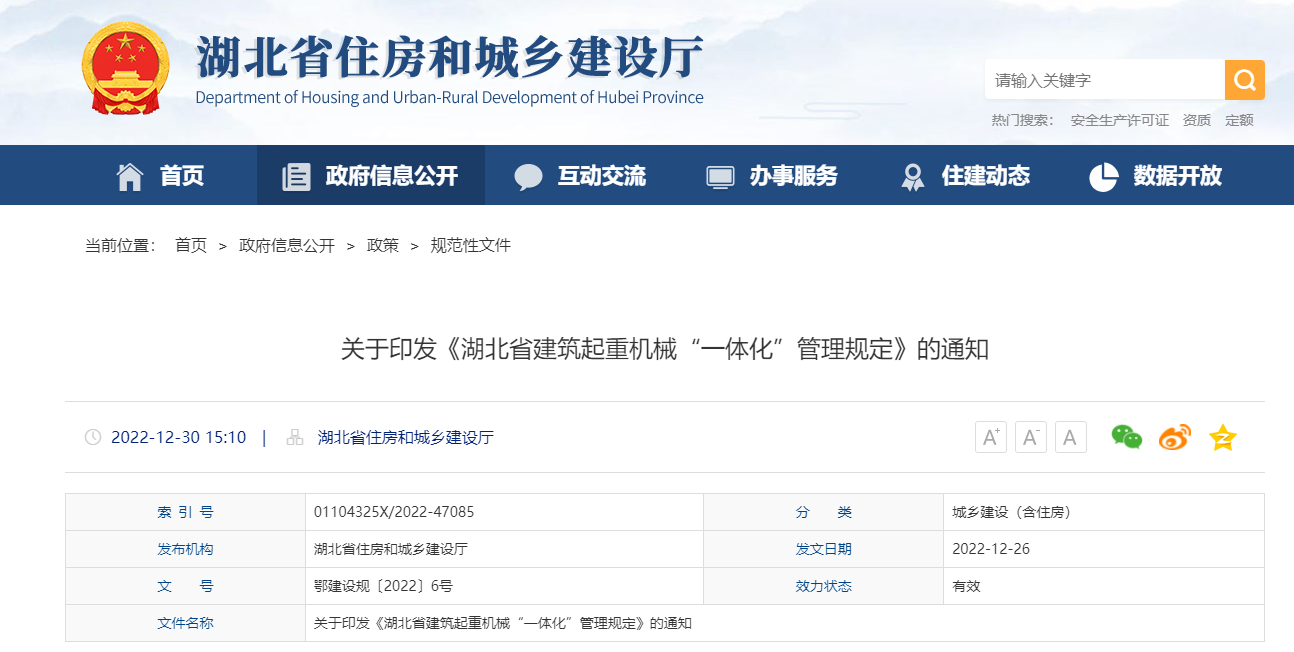Open the 互动交流 navigation tab

coord(580,176)
